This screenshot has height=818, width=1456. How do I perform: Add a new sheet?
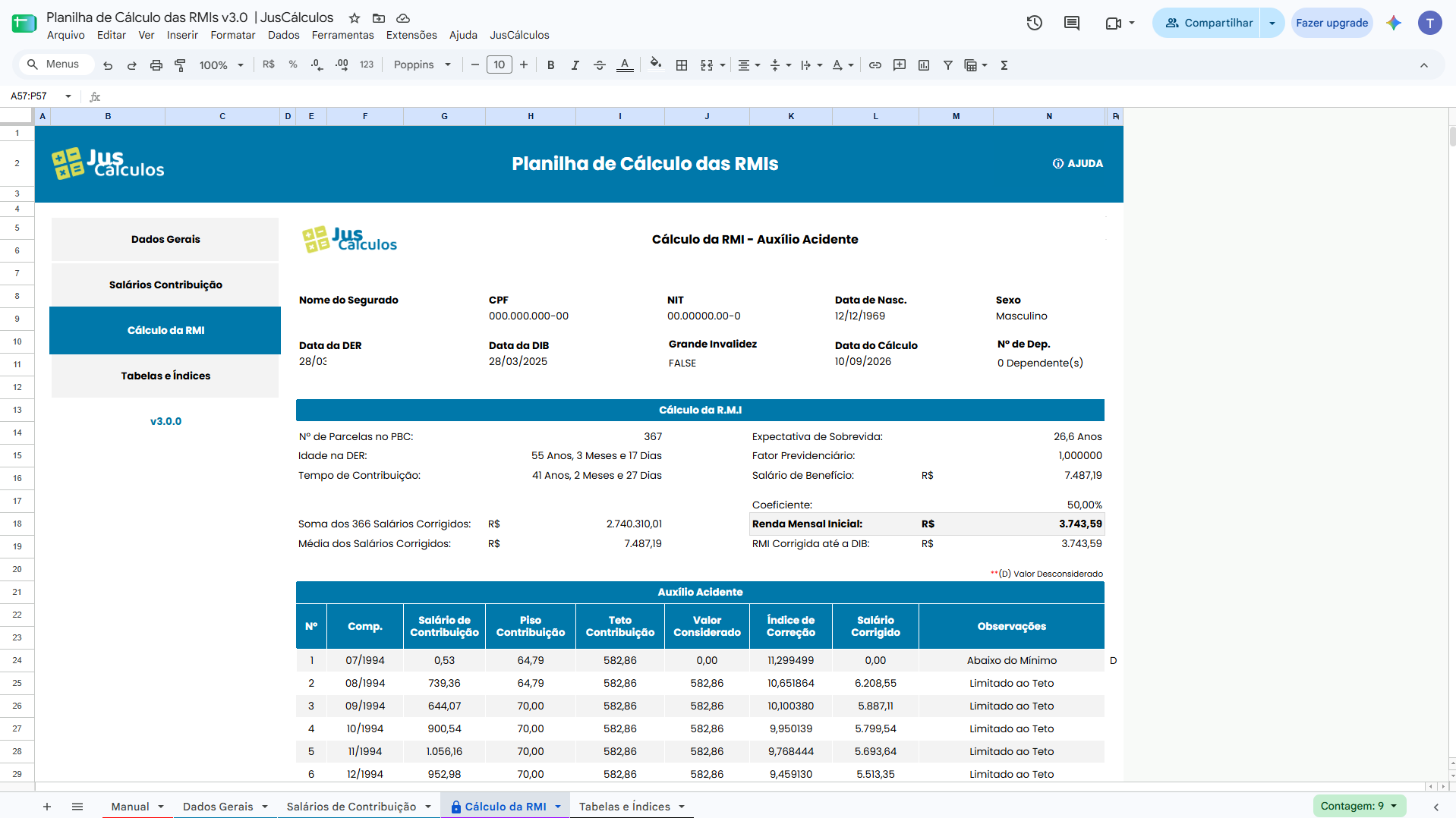tap(47, 807)
